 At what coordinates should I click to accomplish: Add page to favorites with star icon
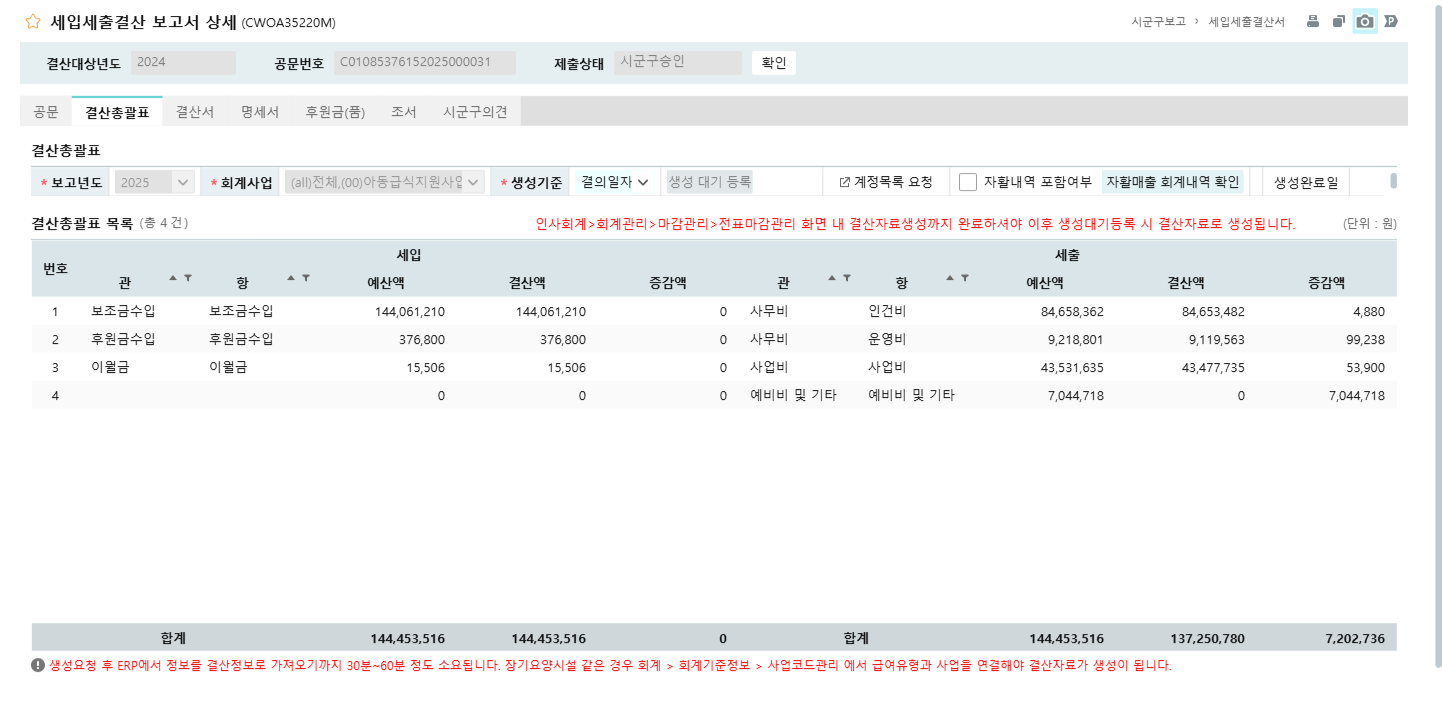pos(33,21)
